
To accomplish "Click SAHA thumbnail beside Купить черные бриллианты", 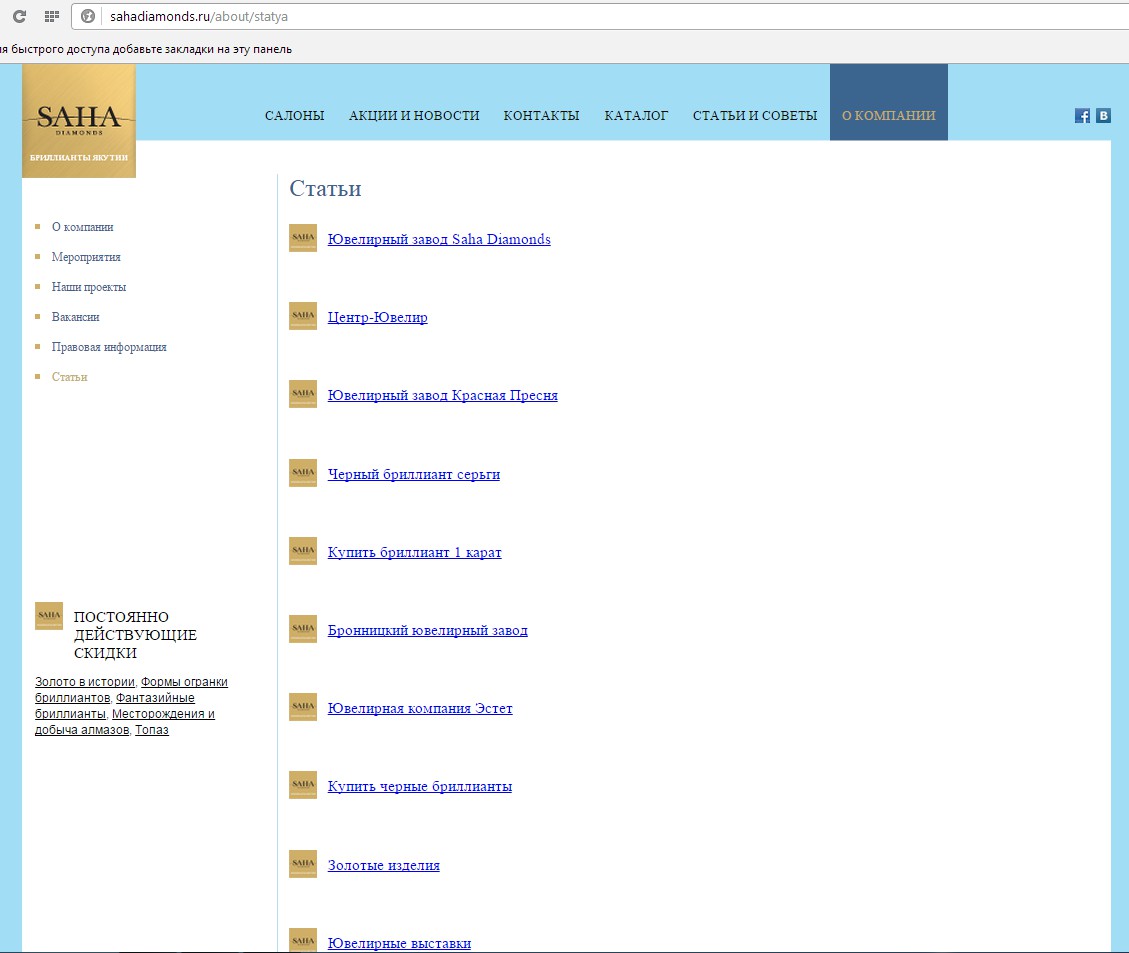I will pos(303,785).
